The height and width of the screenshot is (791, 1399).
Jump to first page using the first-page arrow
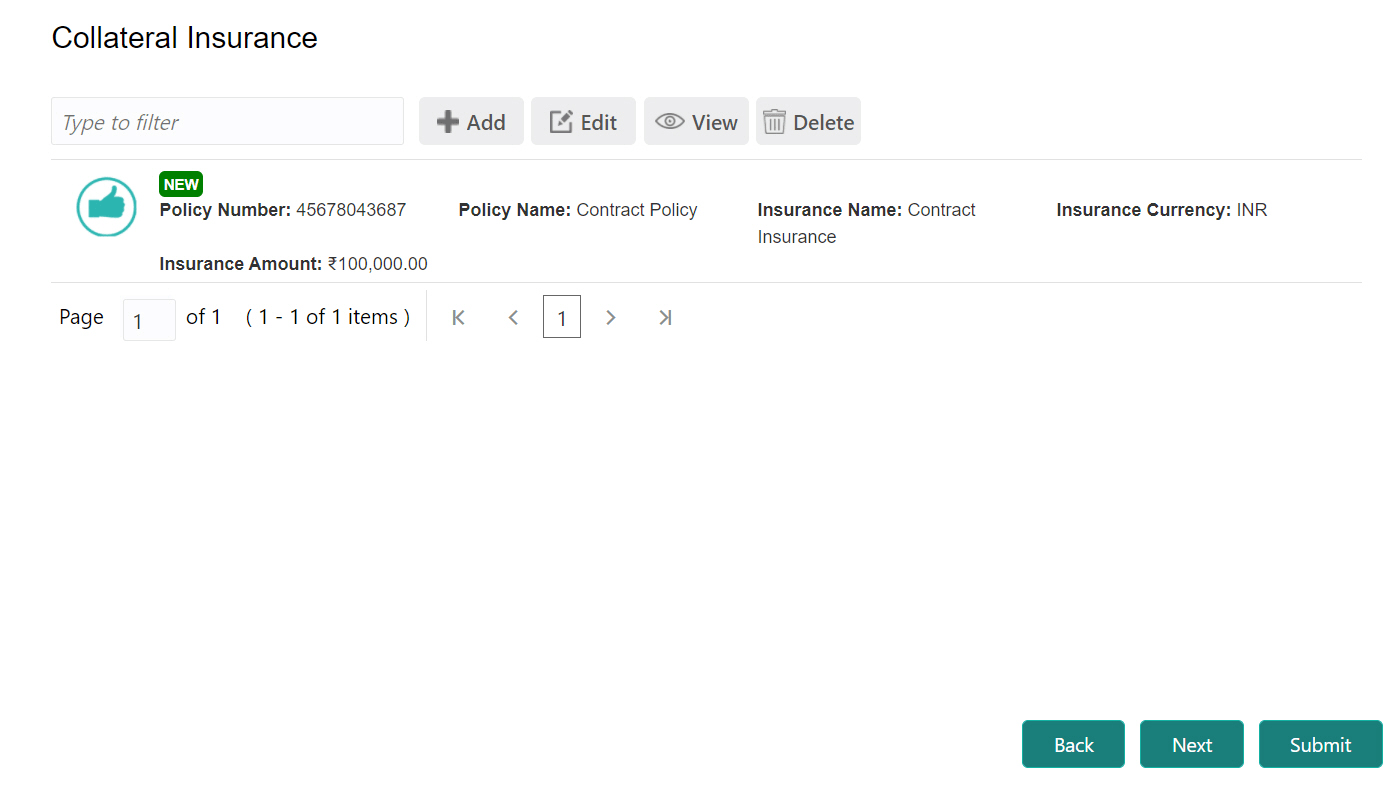click(457, 317)
